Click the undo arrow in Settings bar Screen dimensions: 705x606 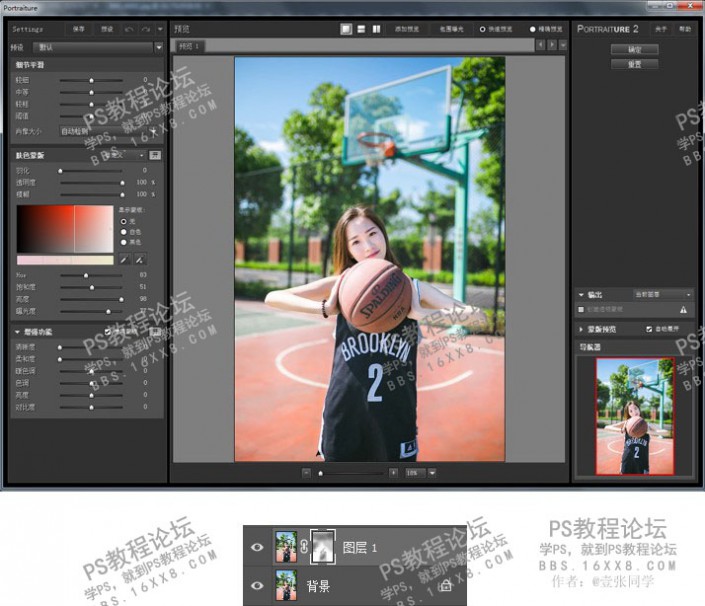tap(129, 29)
